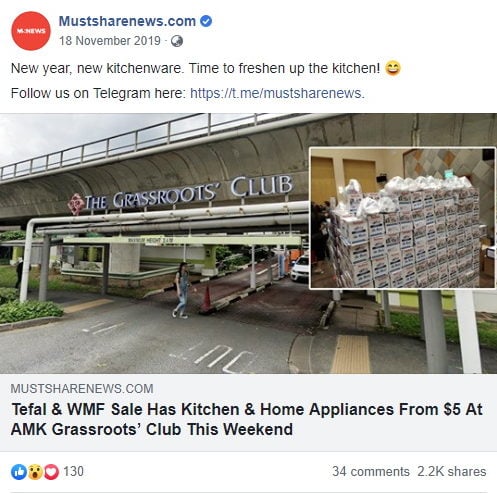Open the Grassroots' Club article preview image

248,243
